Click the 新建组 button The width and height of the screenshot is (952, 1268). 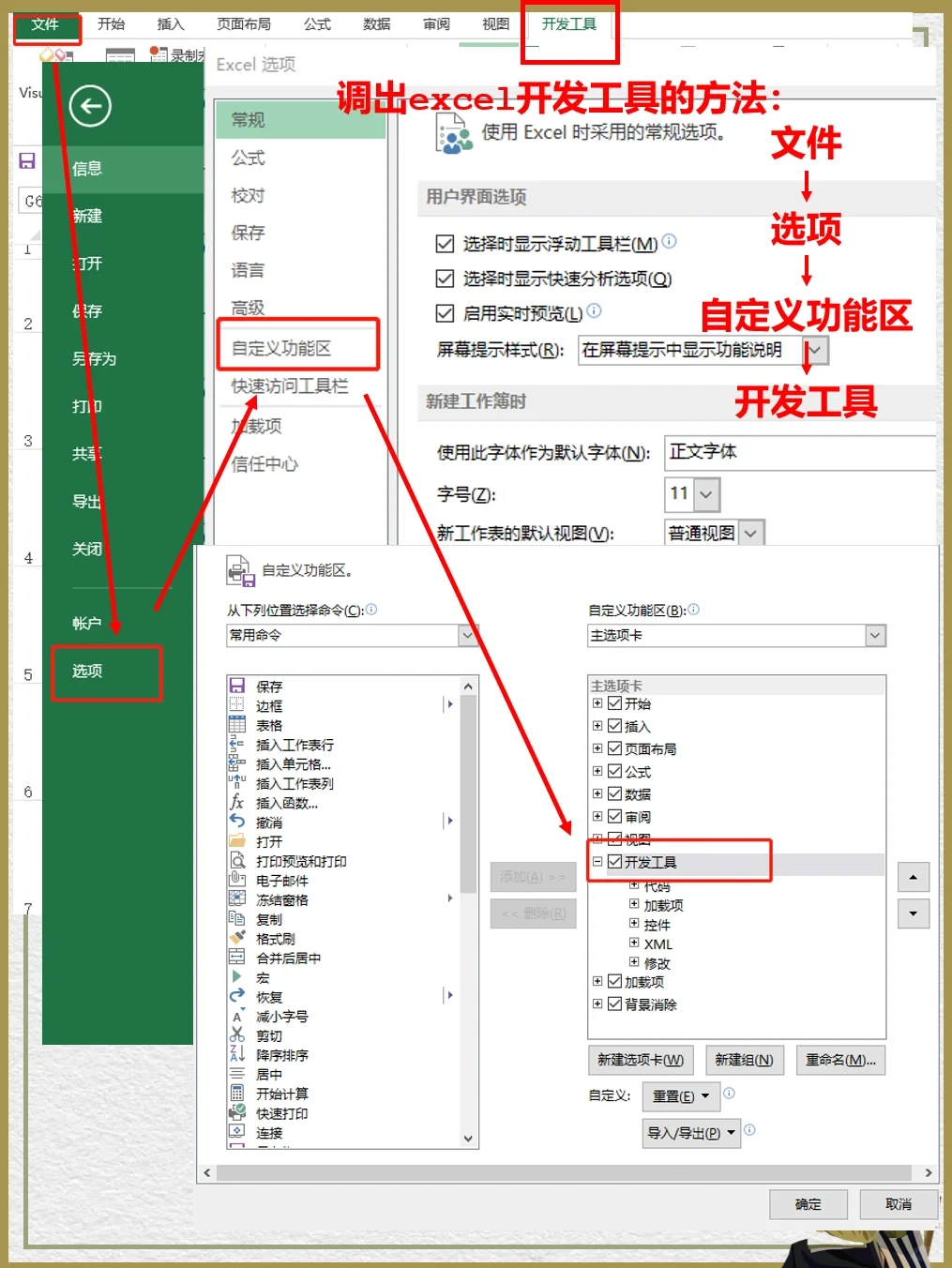click(744, 1060)
